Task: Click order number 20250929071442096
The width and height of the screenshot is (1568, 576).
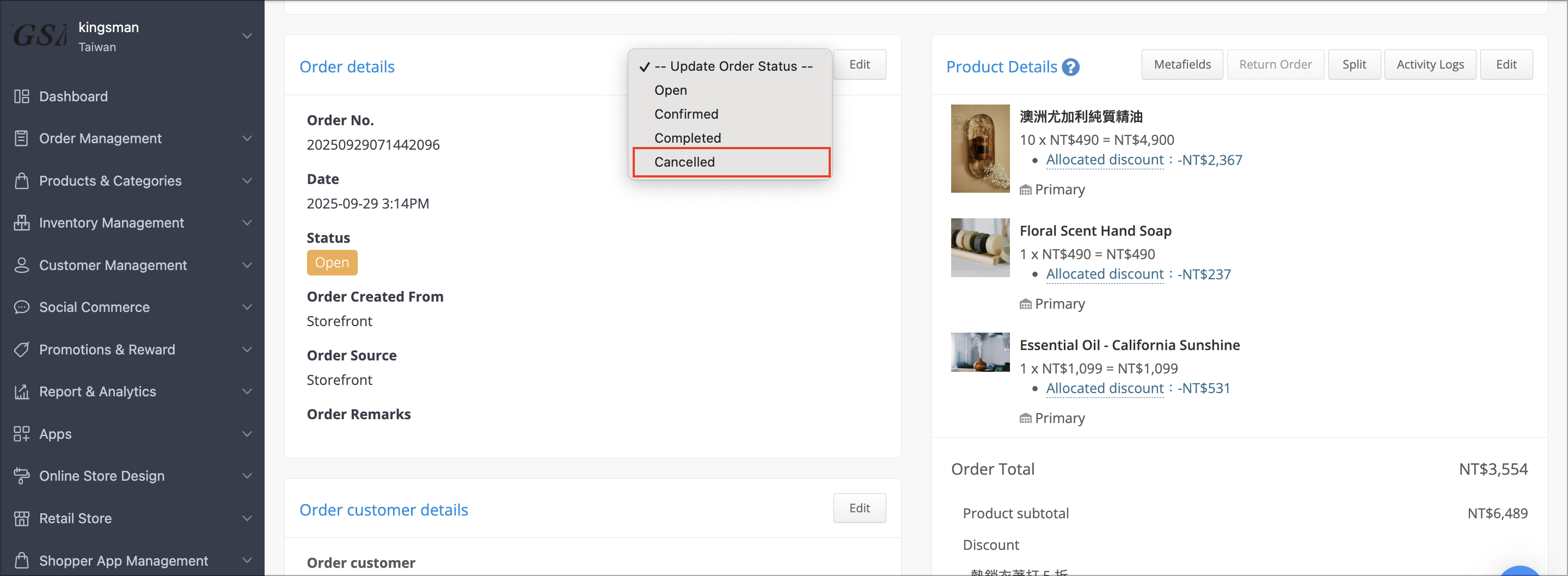Action: pyautogui.click(x=373, y=145)
